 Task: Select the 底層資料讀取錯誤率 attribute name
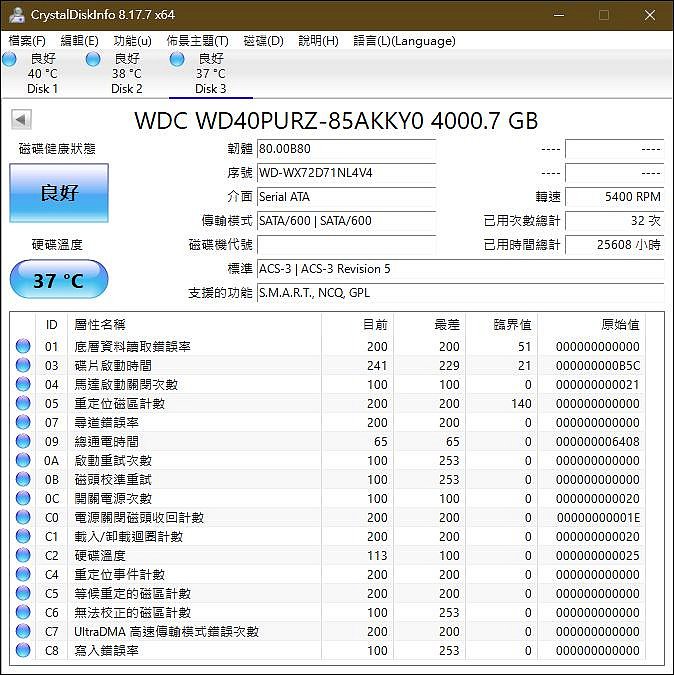coord(133,347)
